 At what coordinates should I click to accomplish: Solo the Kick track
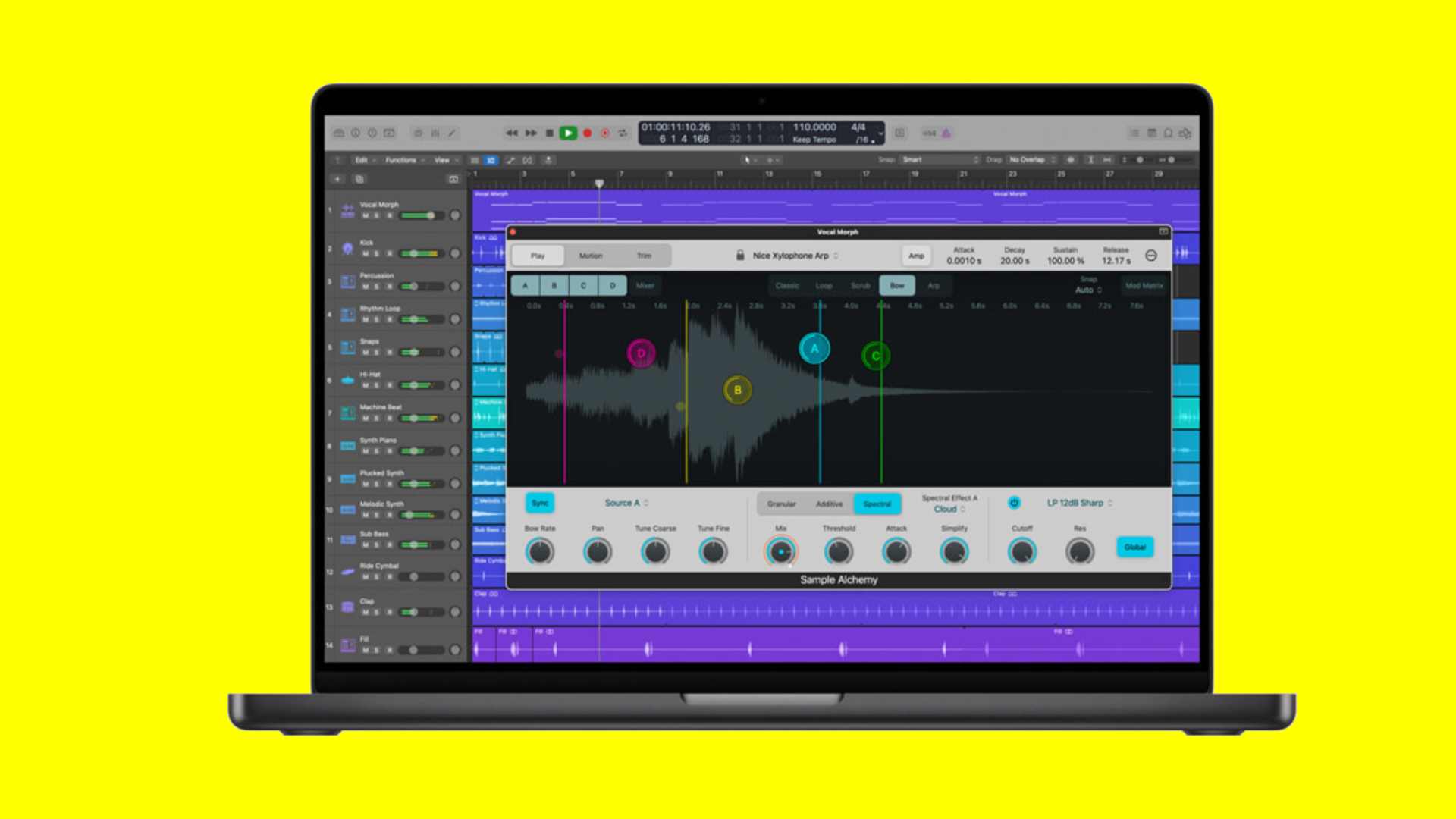(x=377, y=254)
